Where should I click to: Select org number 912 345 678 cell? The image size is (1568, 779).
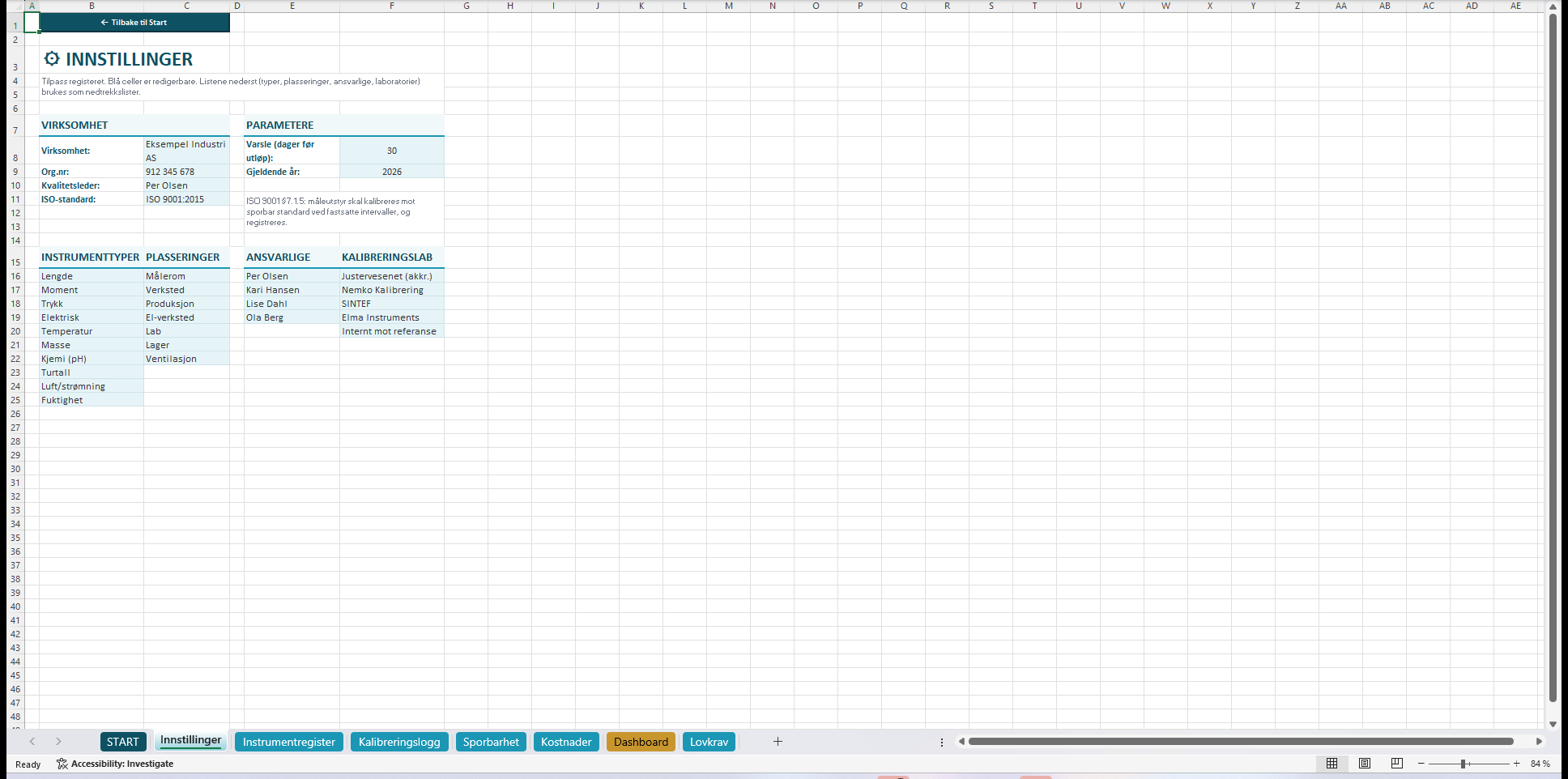(x=187, y=172)
